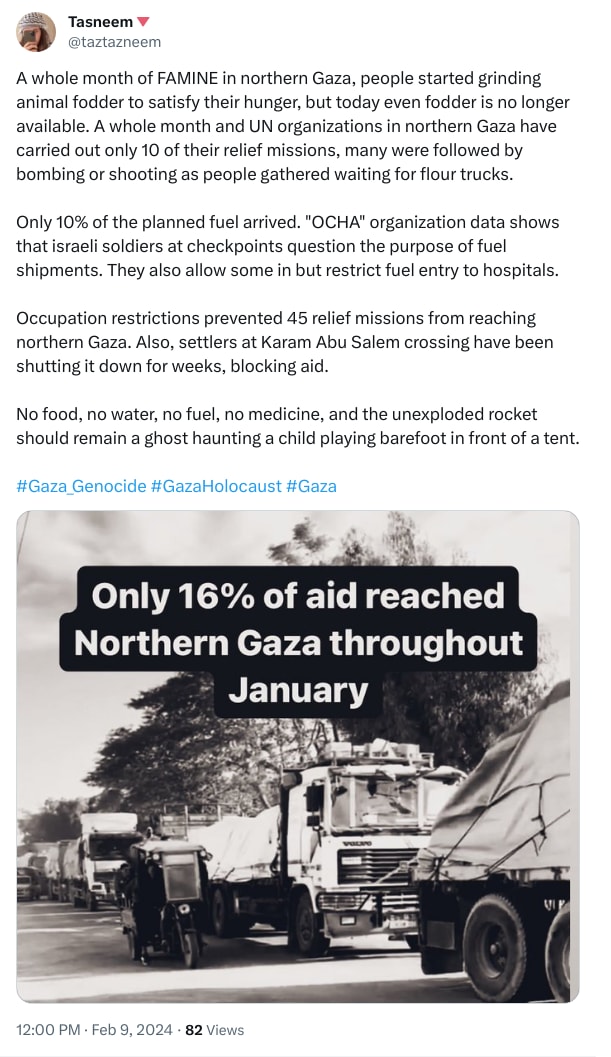This screenshot has width=611, height=1057.
Task: Click the closing paragraph about the unexploded rocket
Action: 295,425
